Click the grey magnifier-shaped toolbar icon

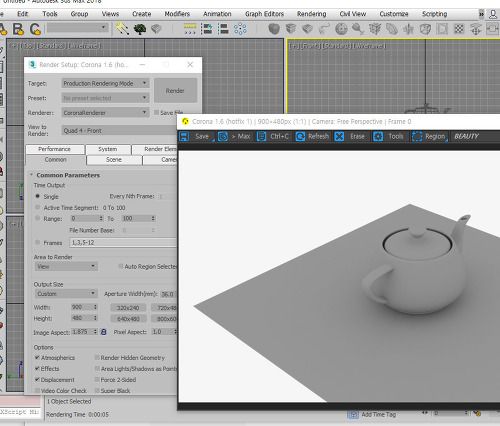[358, 29]
